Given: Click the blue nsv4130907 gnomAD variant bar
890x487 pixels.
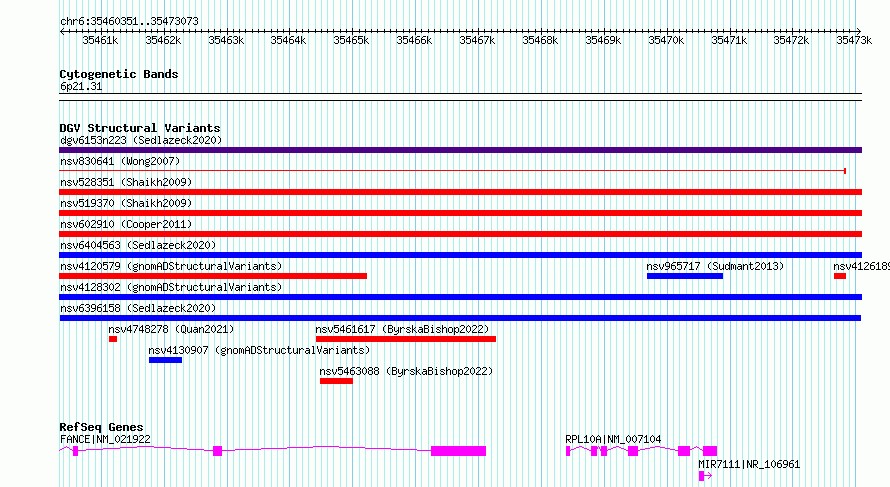Looking at the screenshot, I should coord(165,360).
